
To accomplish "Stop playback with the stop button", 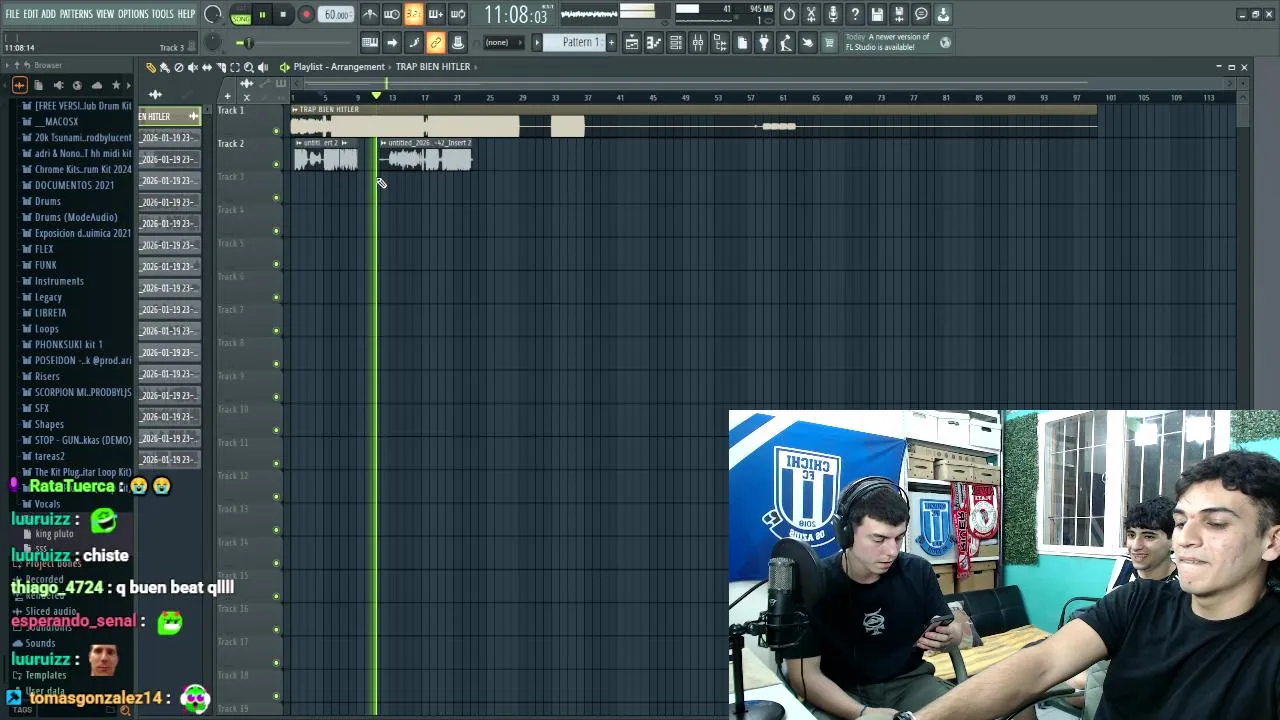I will pyautogui.click(x=283, y=15).
